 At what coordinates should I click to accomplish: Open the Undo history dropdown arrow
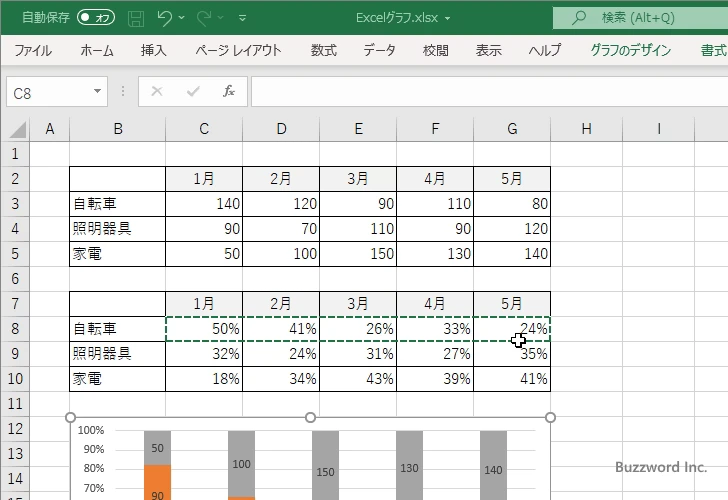(182, 18)
